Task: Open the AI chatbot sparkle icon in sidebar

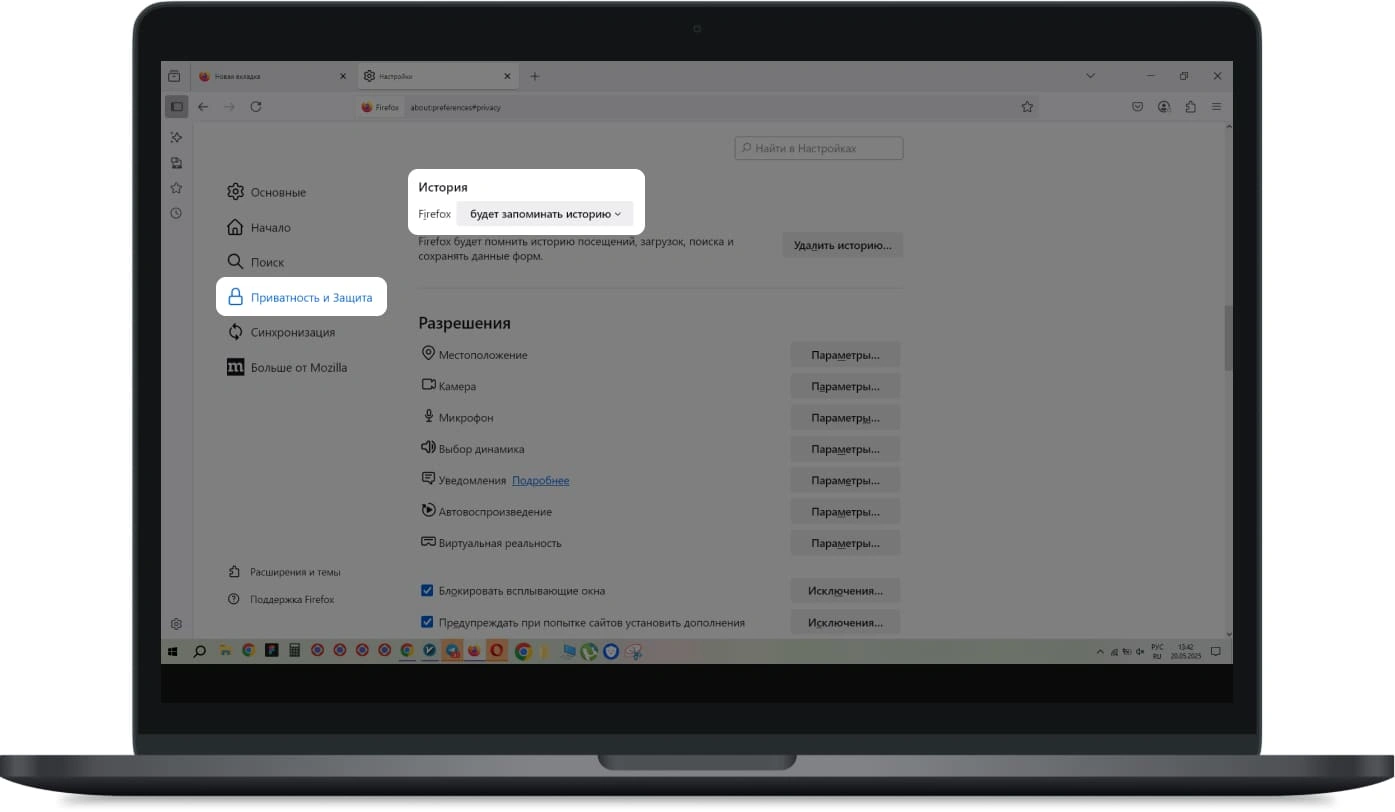Action: pyautogui.click(x=176, y=137)
